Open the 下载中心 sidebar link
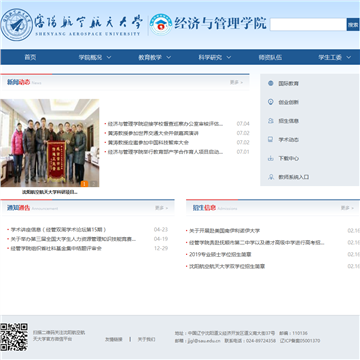Screen dimensions: 360x360 (289, 158)
